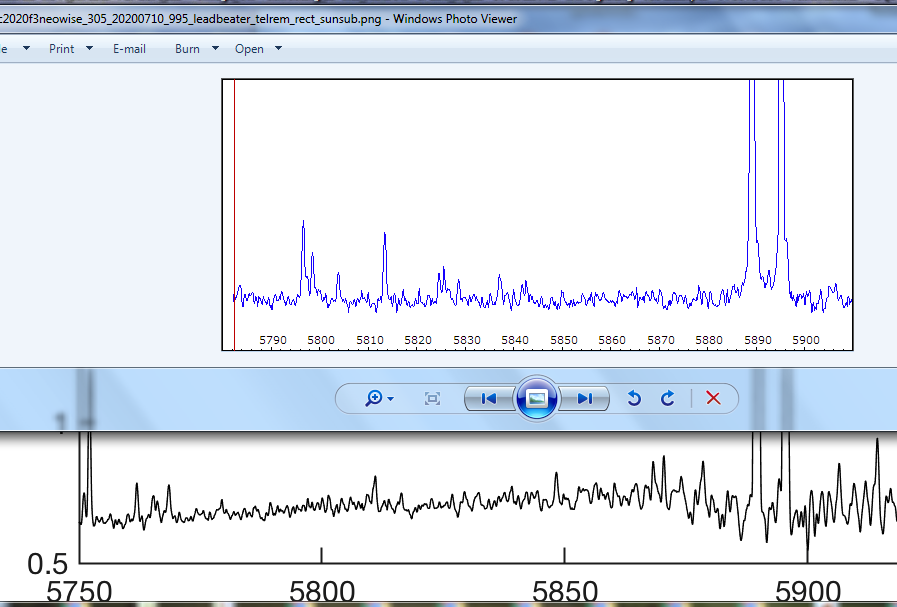Open the zoom magnifier control

[374, 398]
